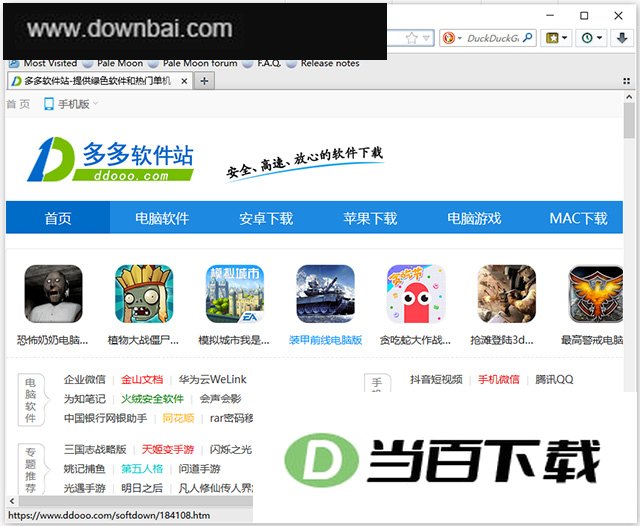Click the horizontal scrollbar left arrow
This screenshot has height=526, width=640.
click(12, 501)
